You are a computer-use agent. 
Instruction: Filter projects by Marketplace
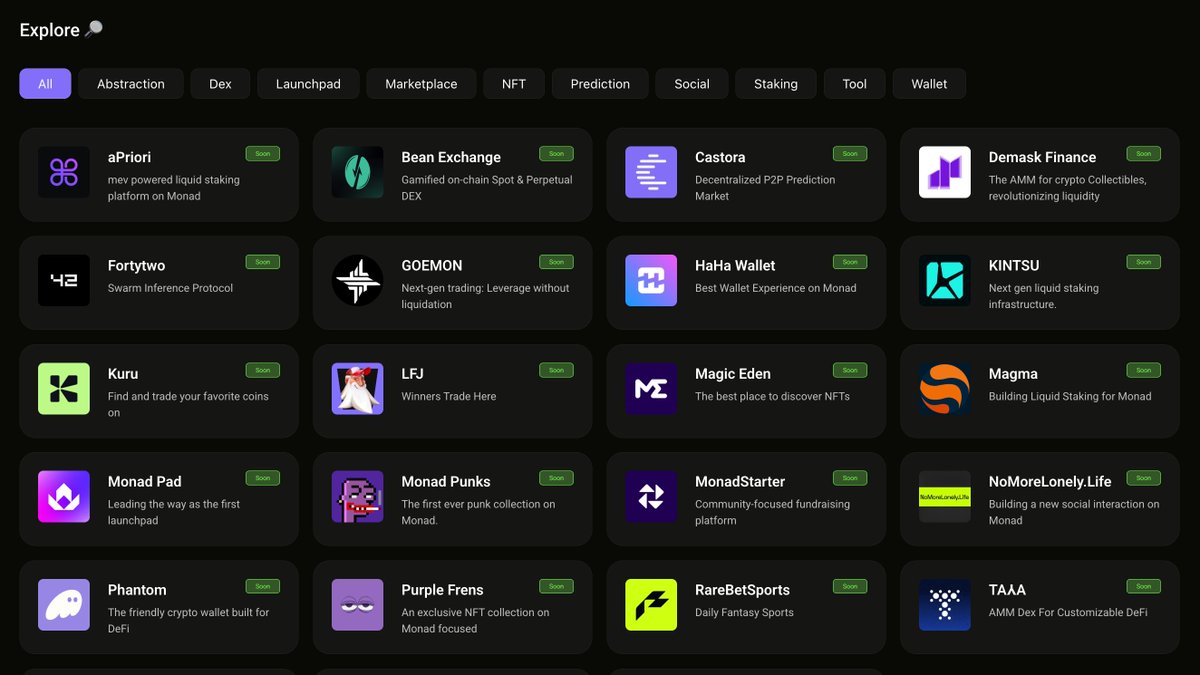[421, 84]
